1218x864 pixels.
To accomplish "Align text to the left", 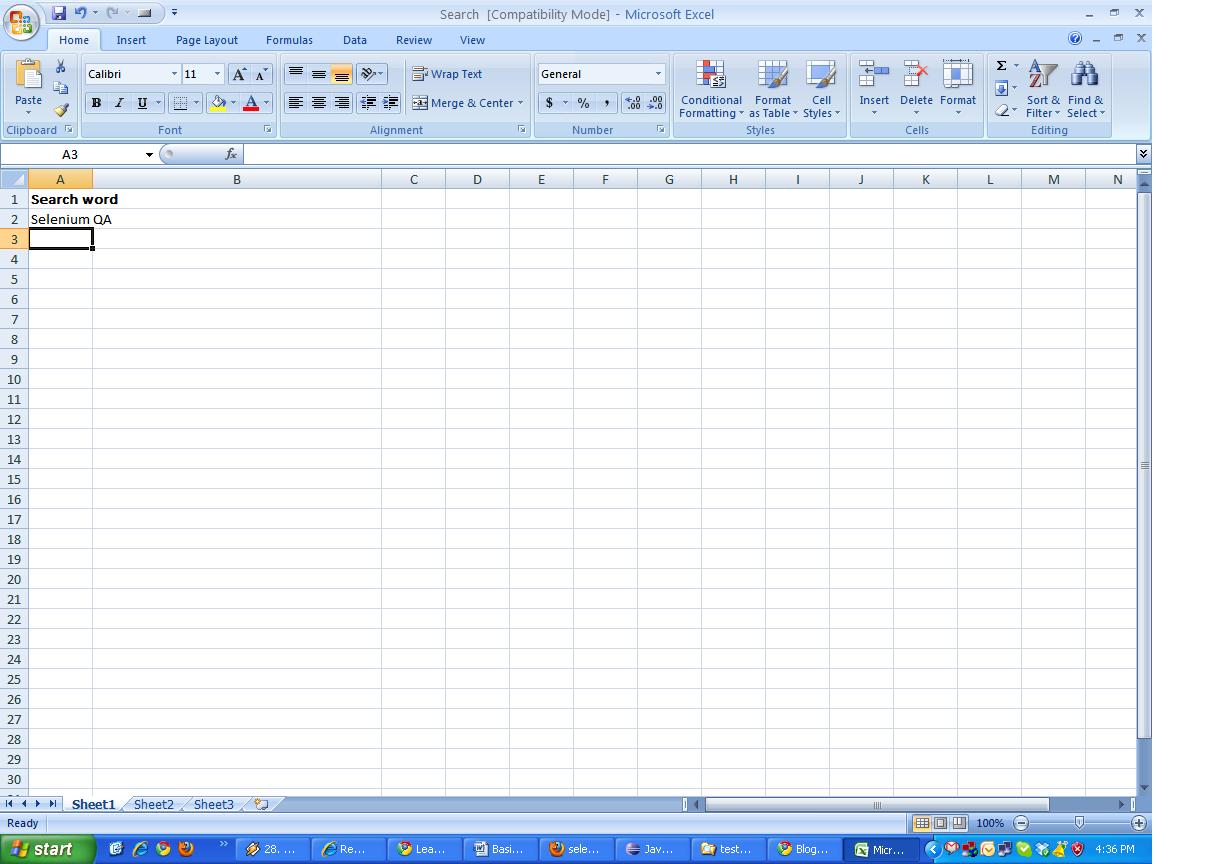I will [296, 103].
